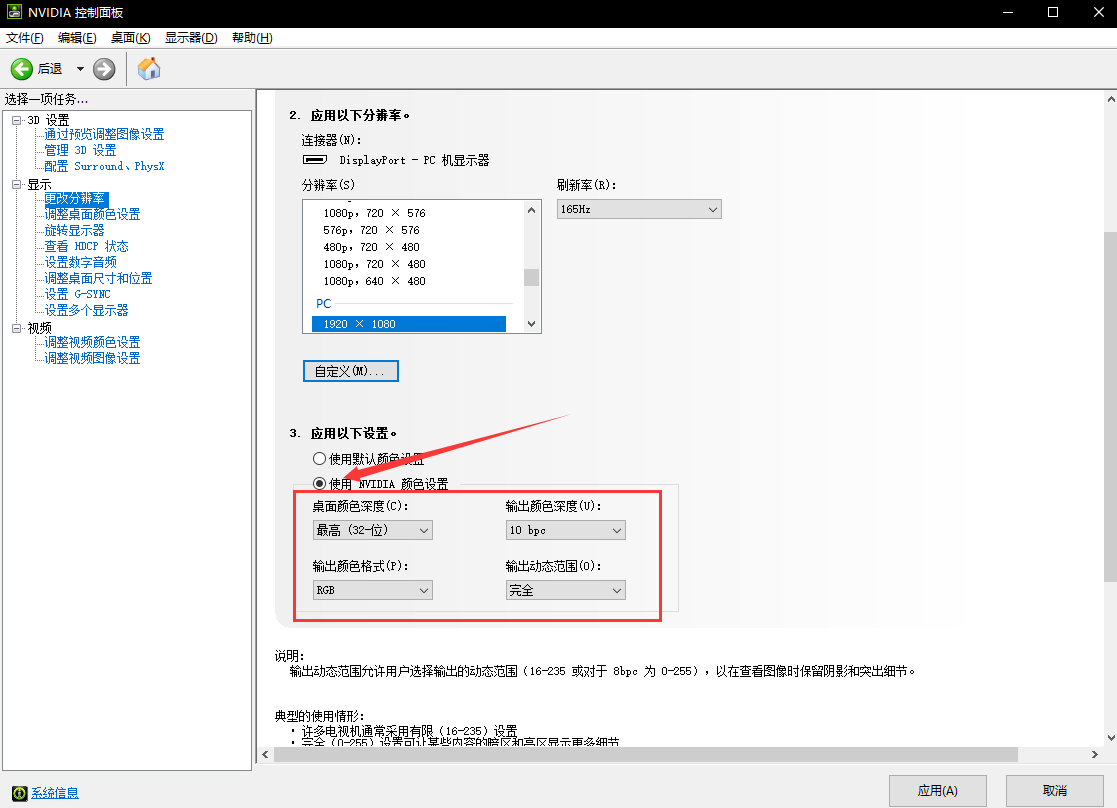Click the green Back arrow icon
Image resolution: width=1117 pixels, height=808 pixels.
coord(21,69)
